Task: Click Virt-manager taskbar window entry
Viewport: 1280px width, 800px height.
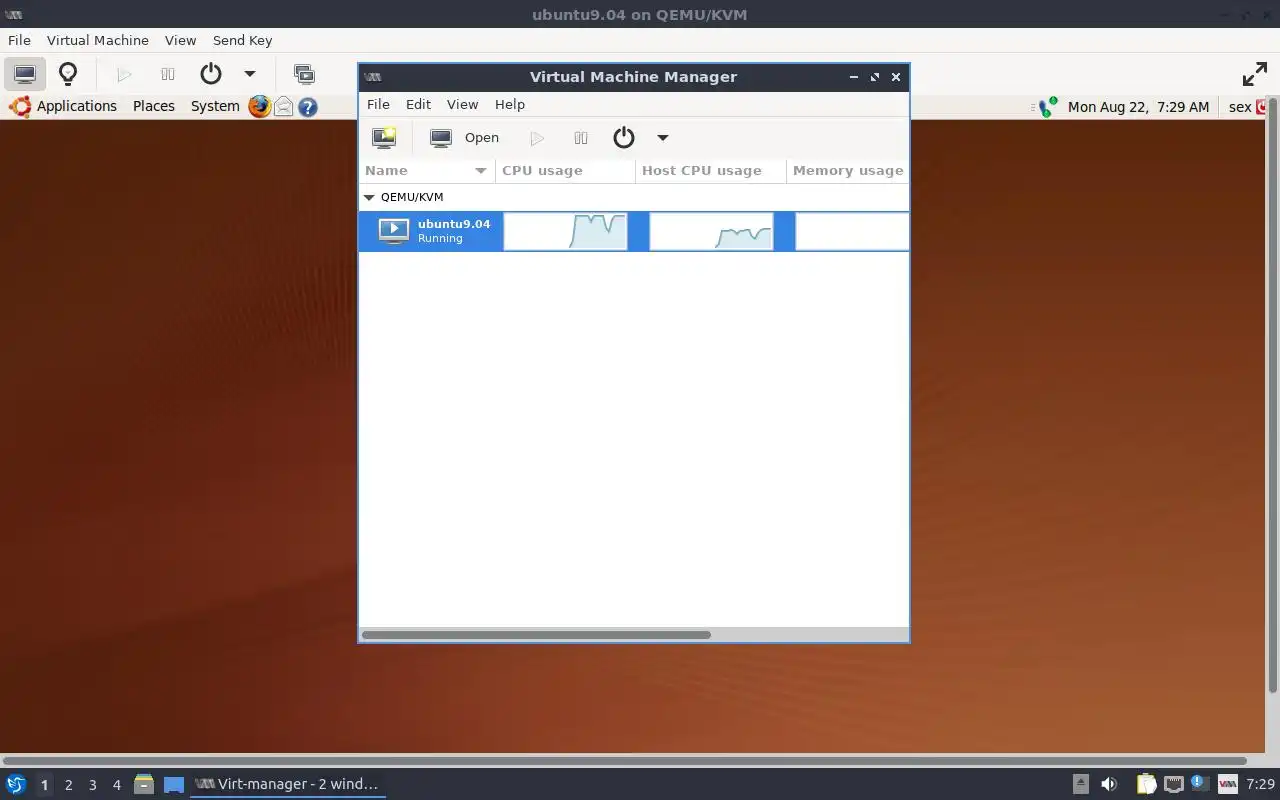Action: coord(288,784)
